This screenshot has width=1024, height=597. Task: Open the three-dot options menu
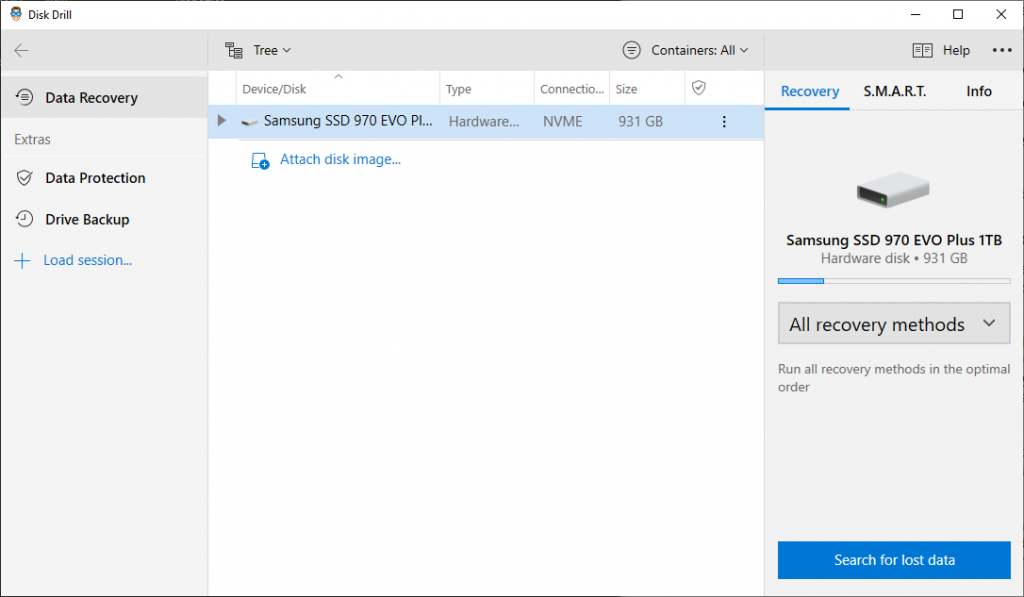(x=1002, y=49)
